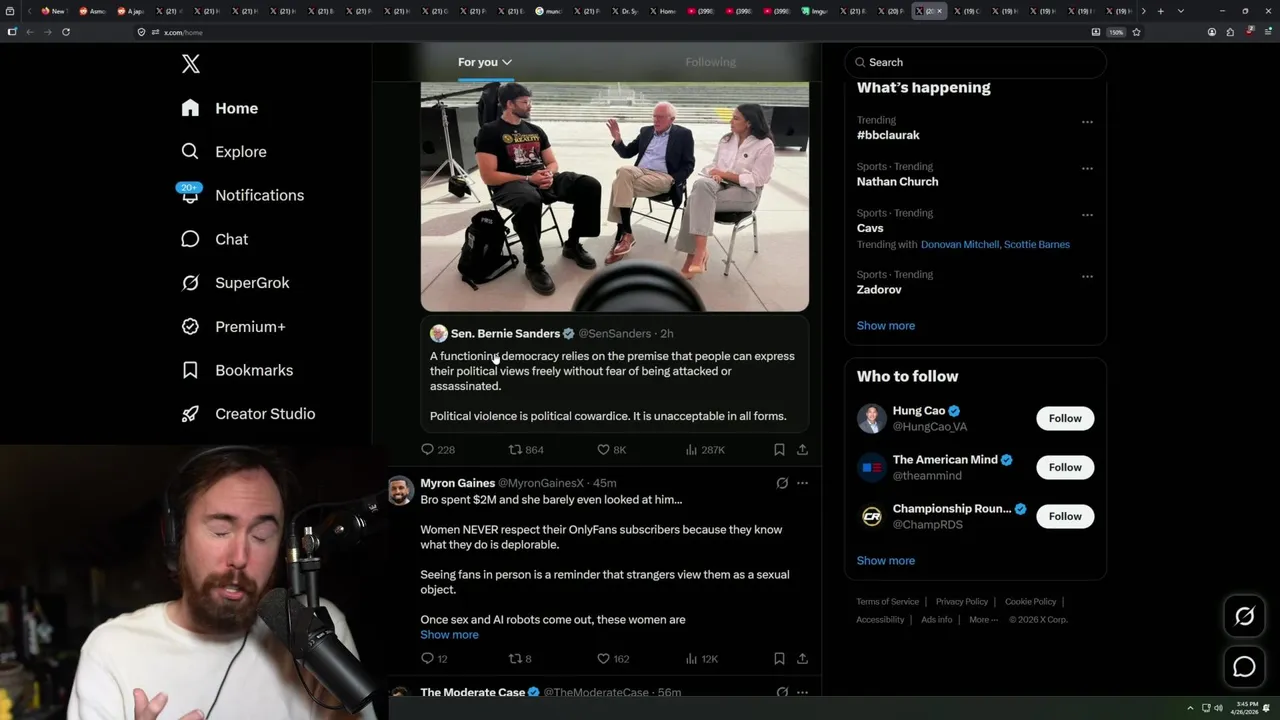Show more who to follow suggestions
Screen dimensions: 1280x720
pyautogui.click(x=885, y=561)
